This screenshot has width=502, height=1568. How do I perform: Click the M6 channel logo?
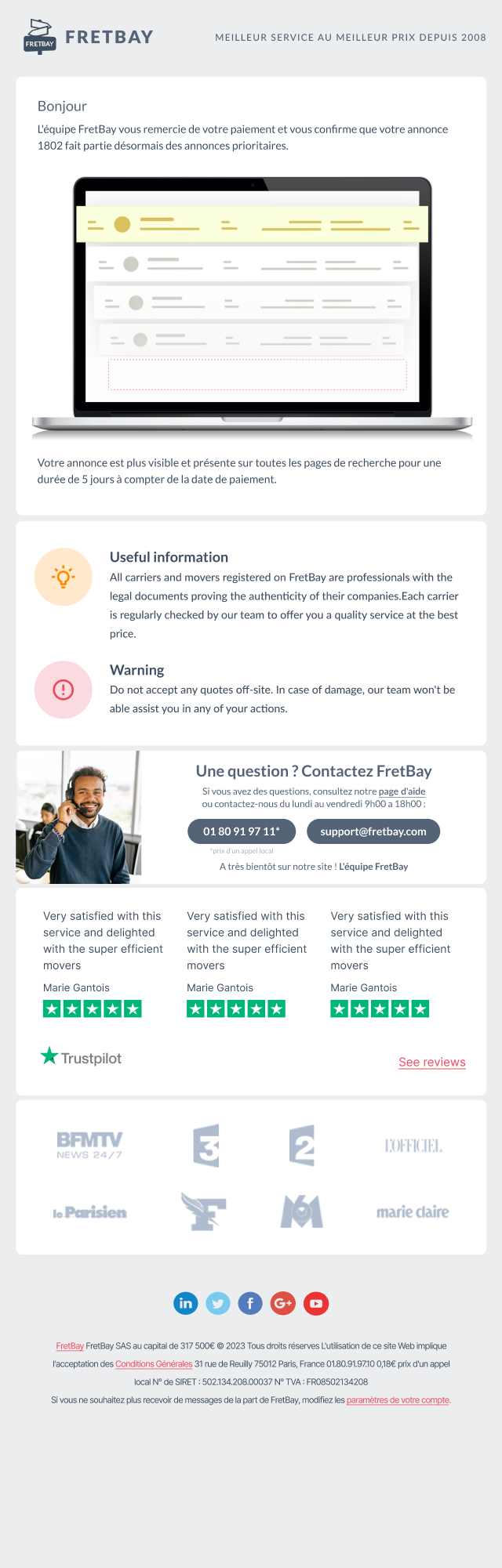[x=302, y=1211]
